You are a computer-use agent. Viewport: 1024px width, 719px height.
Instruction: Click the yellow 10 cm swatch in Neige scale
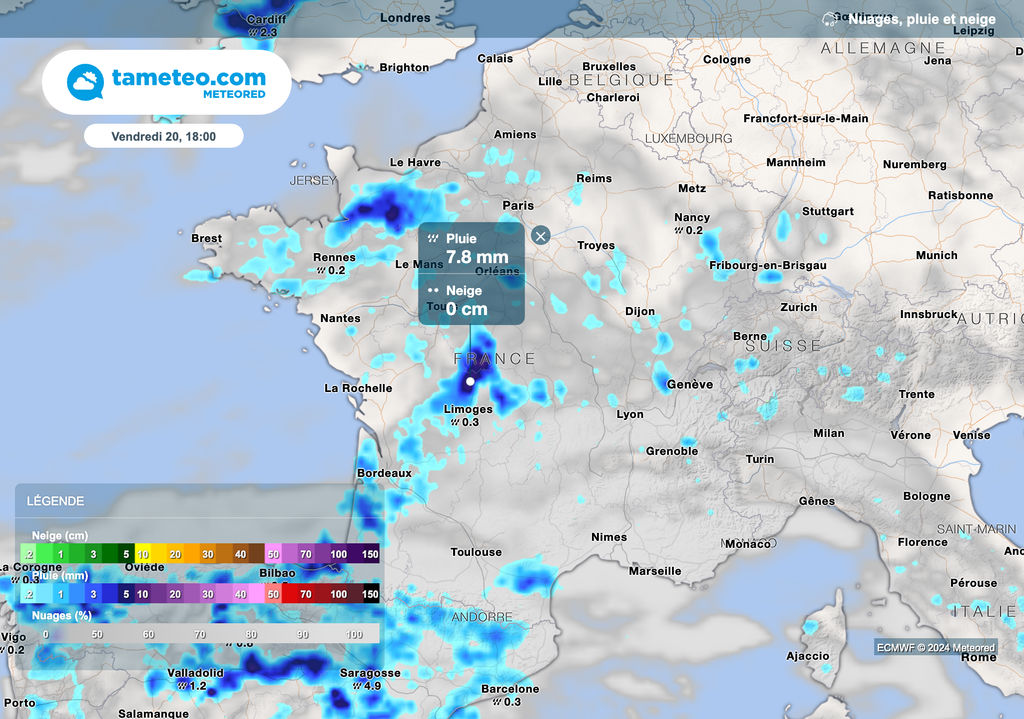[144, 554]
